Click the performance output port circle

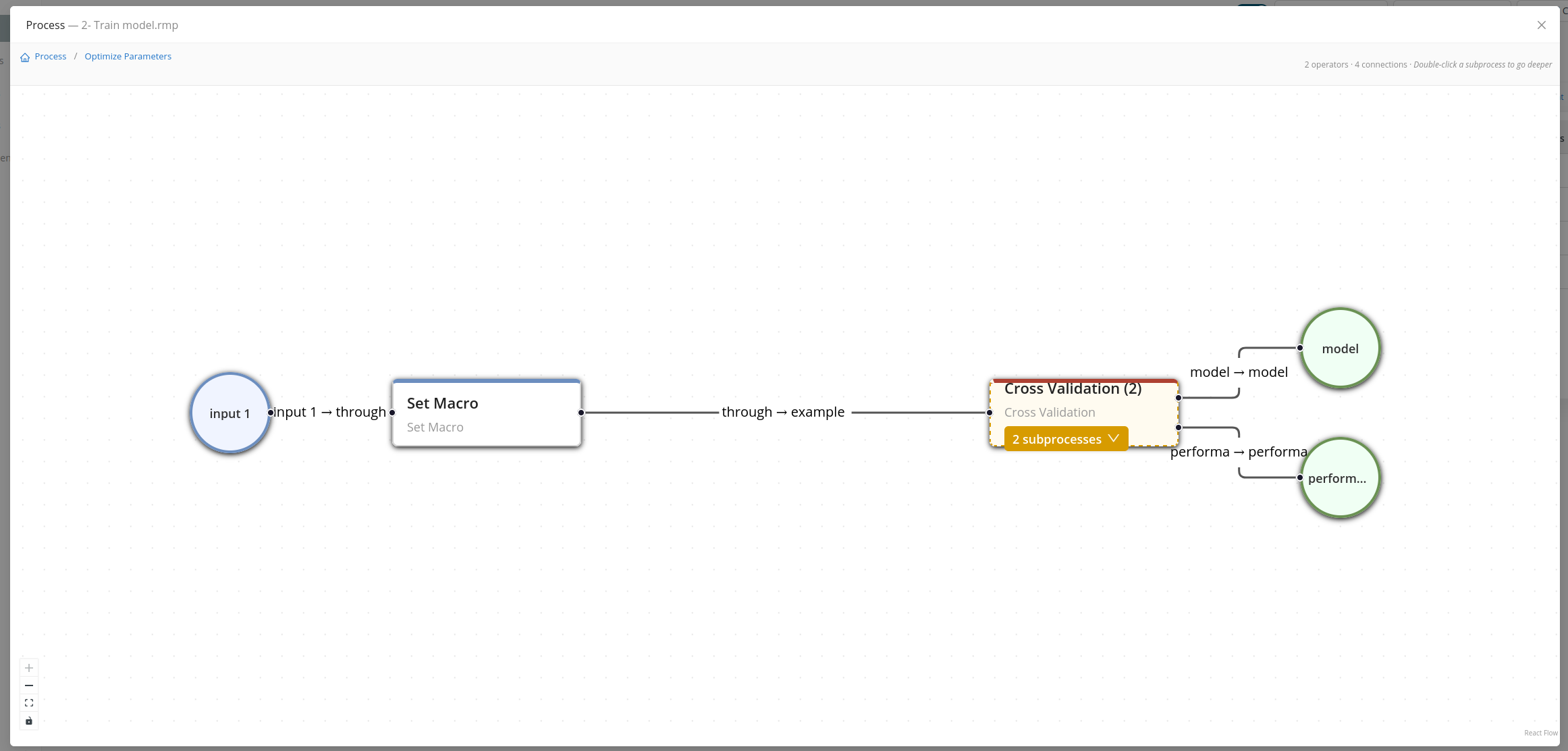click(x=1341, y=477)
